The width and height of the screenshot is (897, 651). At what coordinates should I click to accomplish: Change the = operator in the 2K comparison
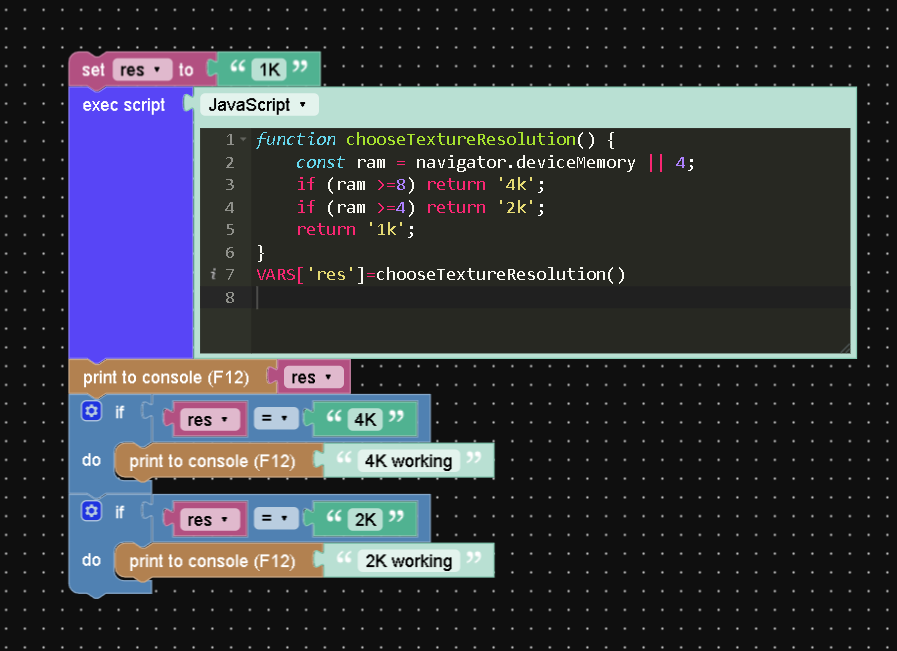point(275,519)
